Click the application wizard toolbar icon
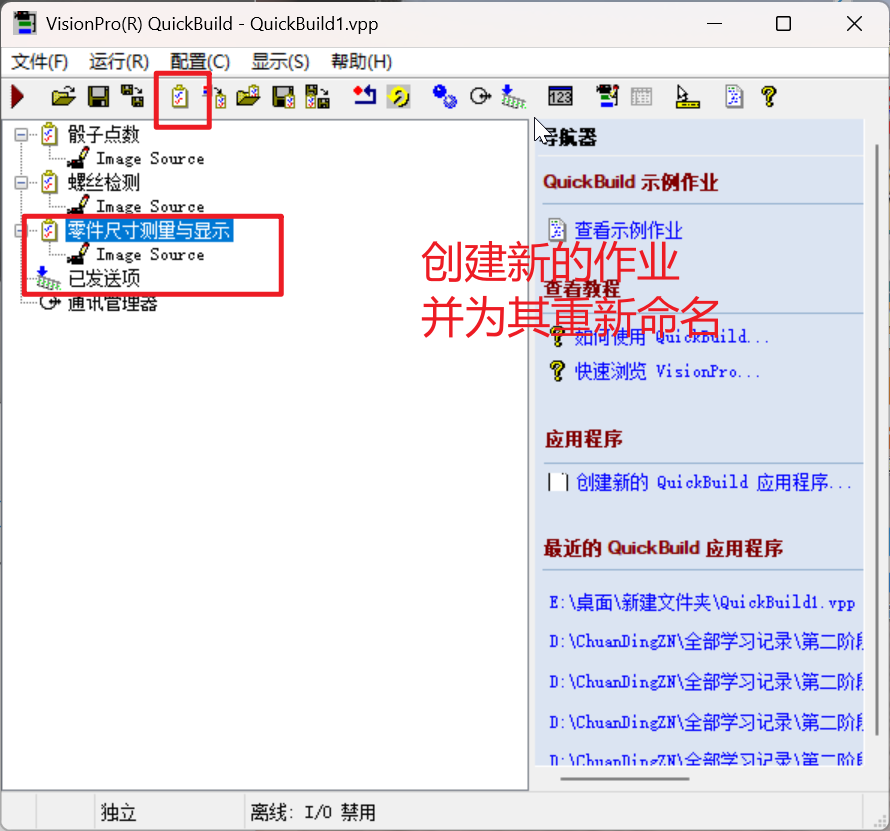890x831 pixels. pyautogui.click(x=607, y=96)
